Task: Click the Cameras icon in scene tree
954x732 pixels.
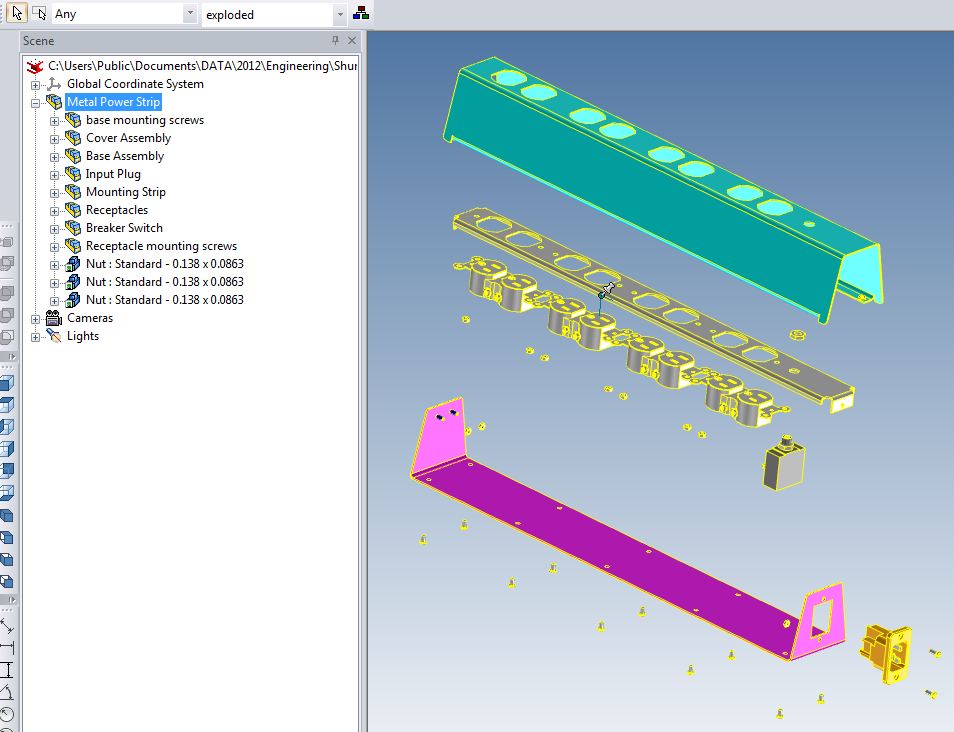Action: coord(54,318)
